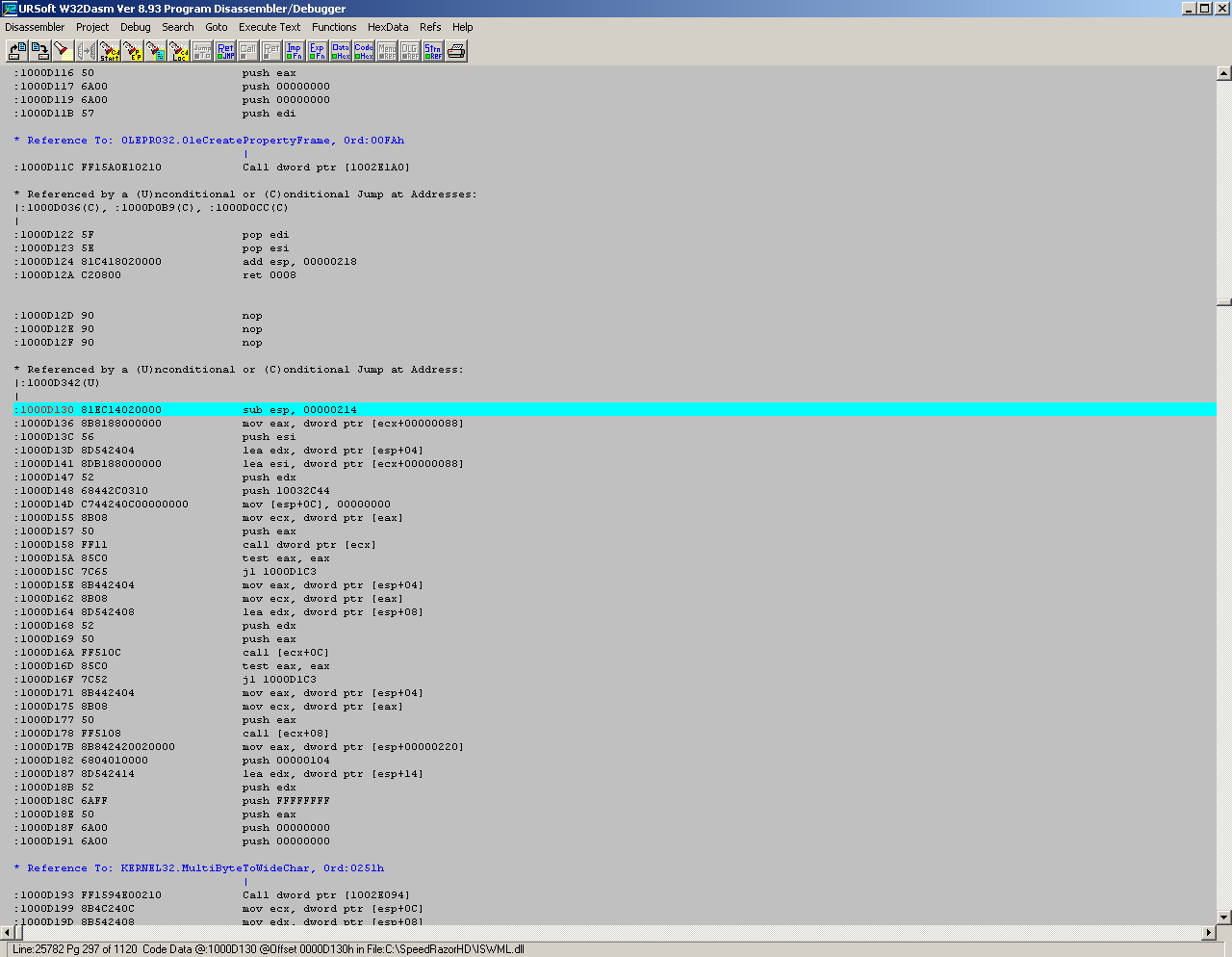Screen dimensions: 1232x957
Task: Select the highlighted line sub esp, 00000214
Action: click(298, 410)
